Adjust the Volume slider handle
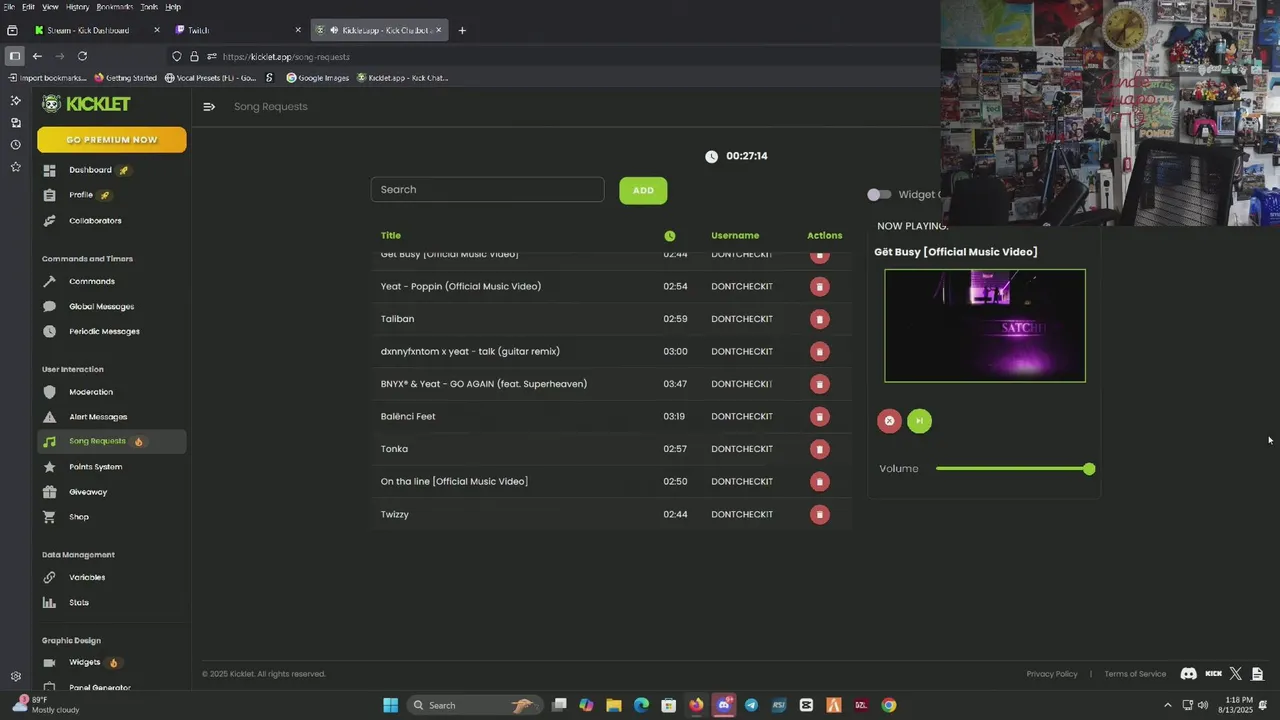 1089,469
